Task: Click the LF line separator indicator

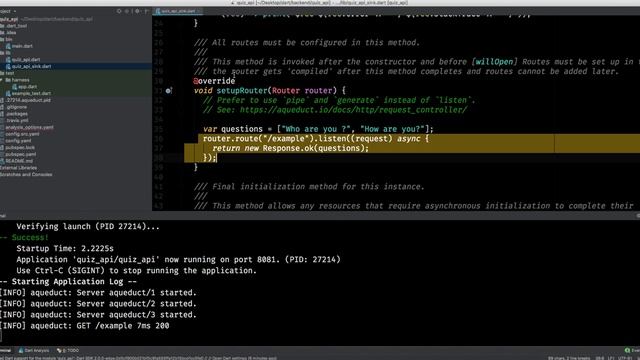Action: click(611, 358)
